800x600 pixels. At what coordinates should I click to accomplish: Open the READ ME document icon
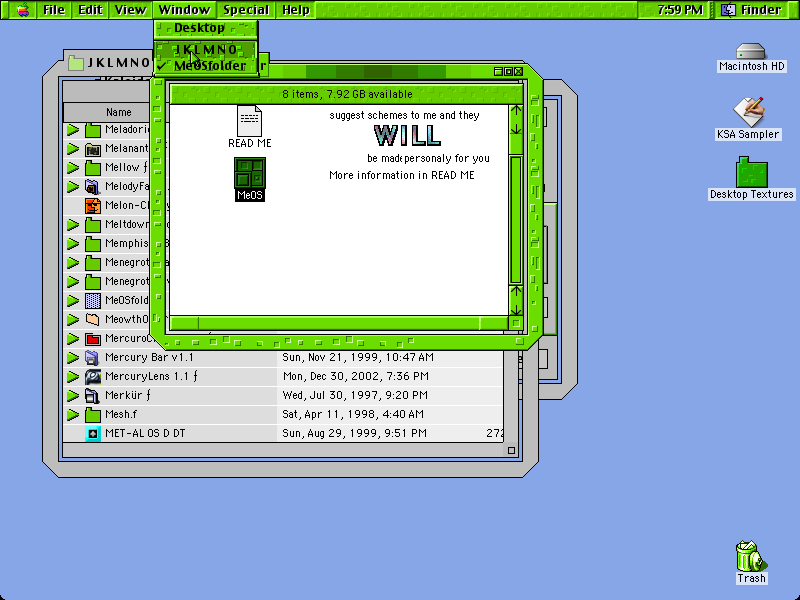[x=249, y=121]
